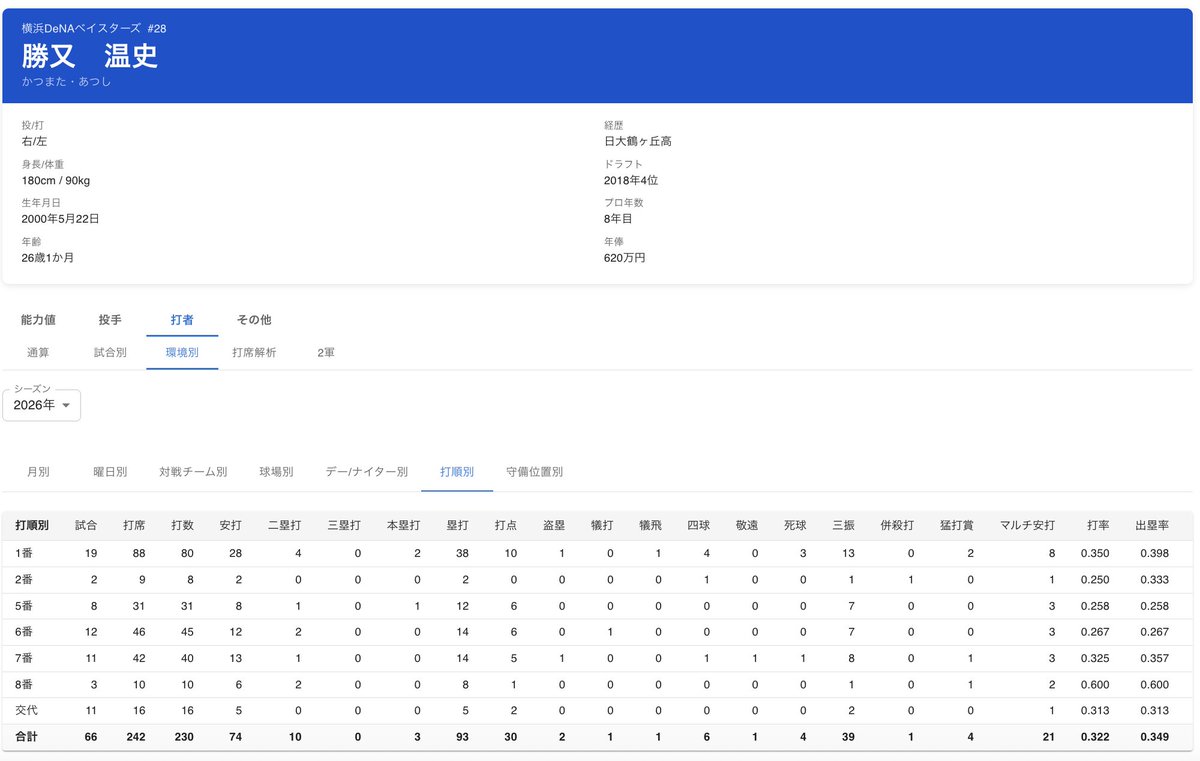This screenshot has width=1200, height=761.
Task: Click the player name 勝又 温史
Action: pos(90,56)
